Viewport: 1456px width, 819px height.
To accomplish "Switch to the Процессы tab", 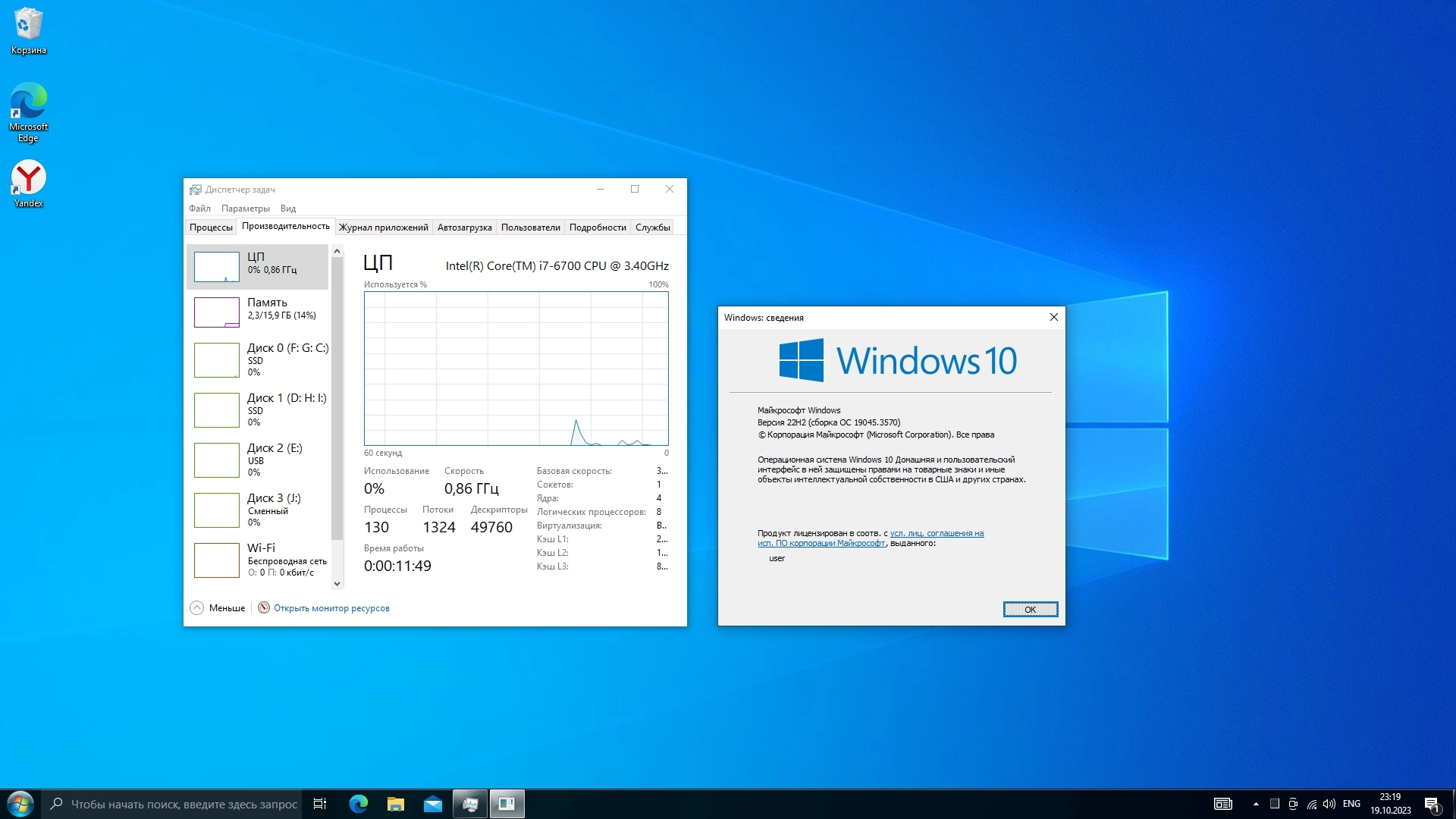I will [x=211, y=227].
